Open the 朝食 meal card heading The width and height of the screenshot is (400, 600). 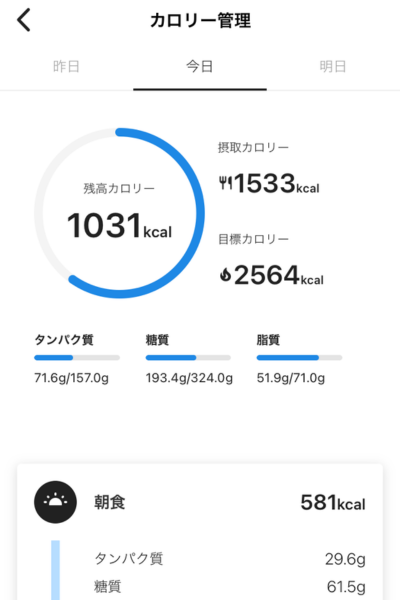pyautogui.click(x=110, y=502)
